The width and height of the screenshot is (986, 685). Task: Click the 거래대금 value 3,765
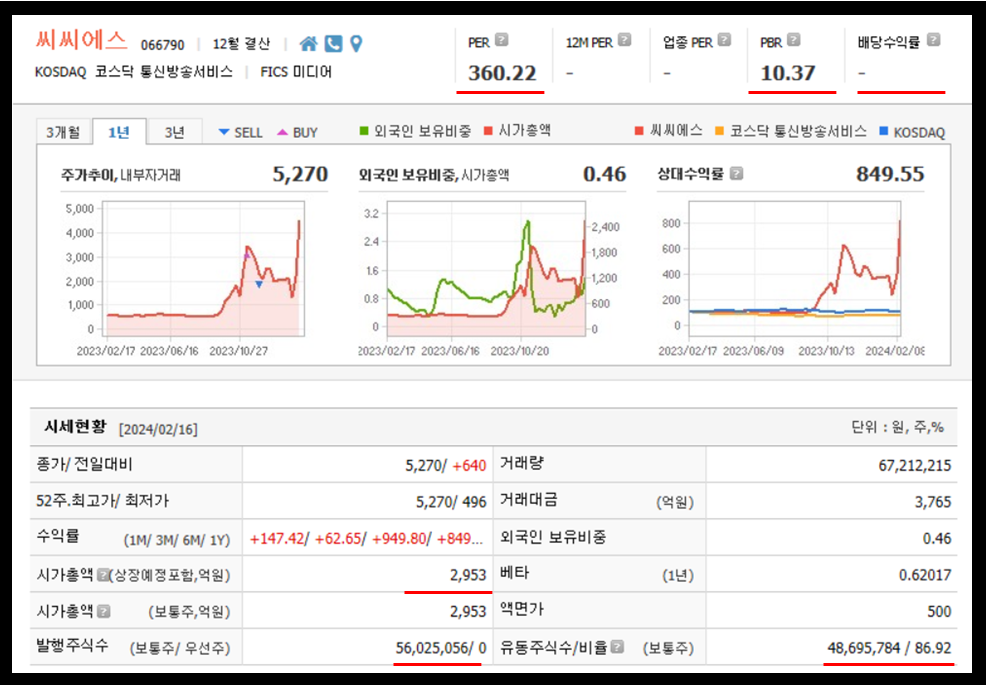coord(933,503)
